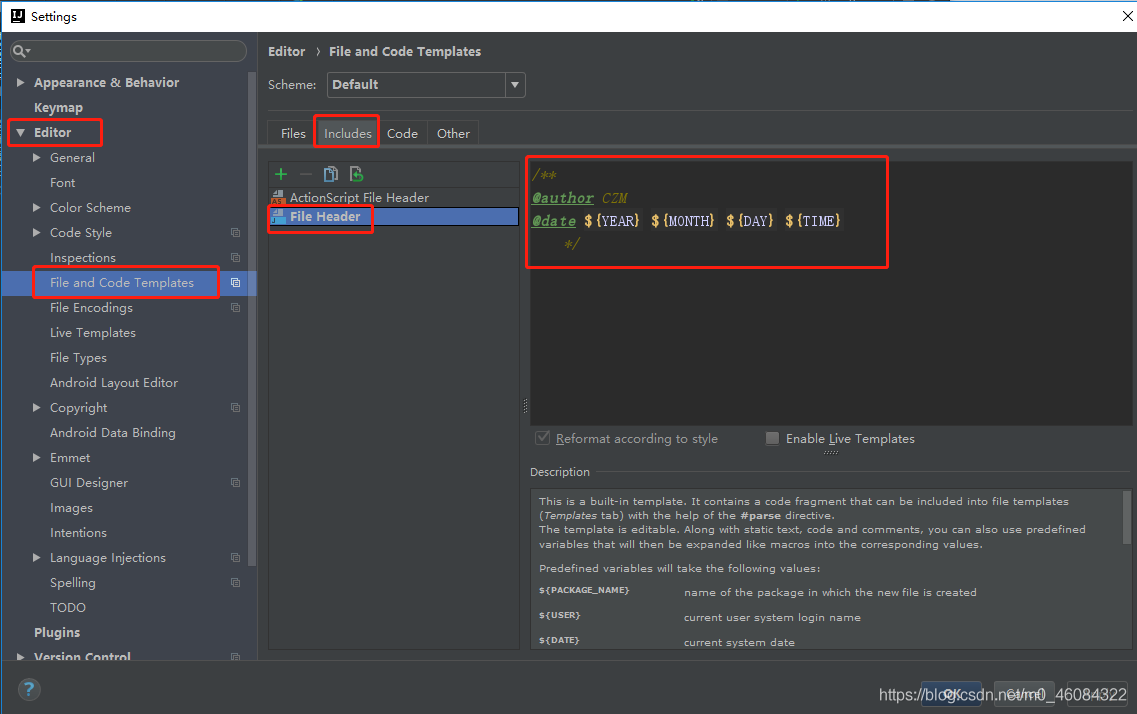This screenshot has width=1137, height=714.
Task: Click the File Header template icon
Action: click(x=278, y=216)
